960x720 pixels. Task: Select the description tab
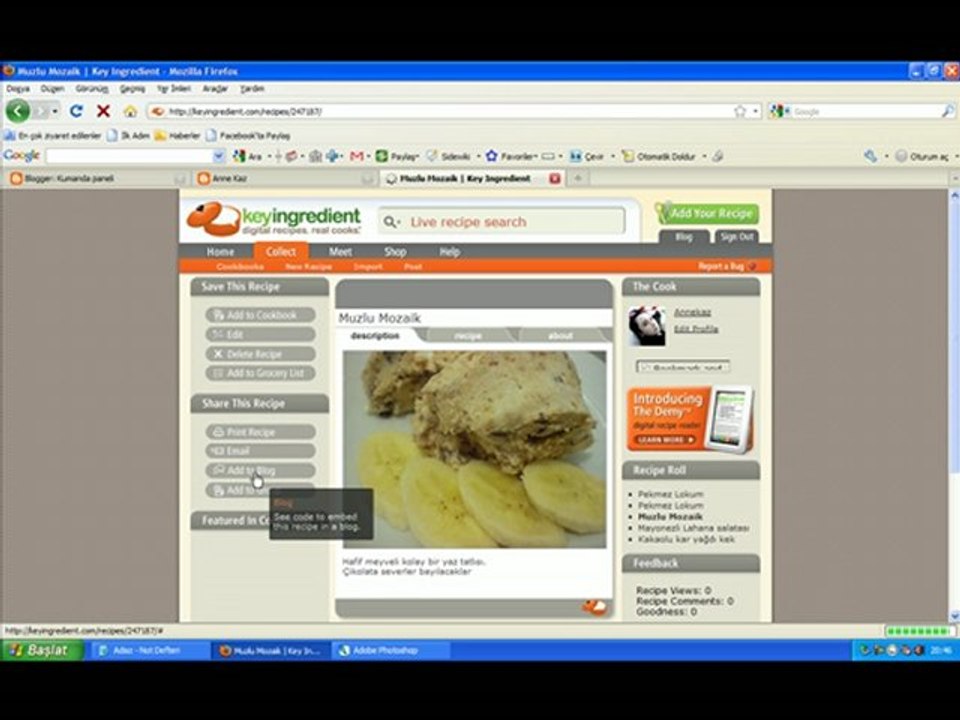point(375,336)
